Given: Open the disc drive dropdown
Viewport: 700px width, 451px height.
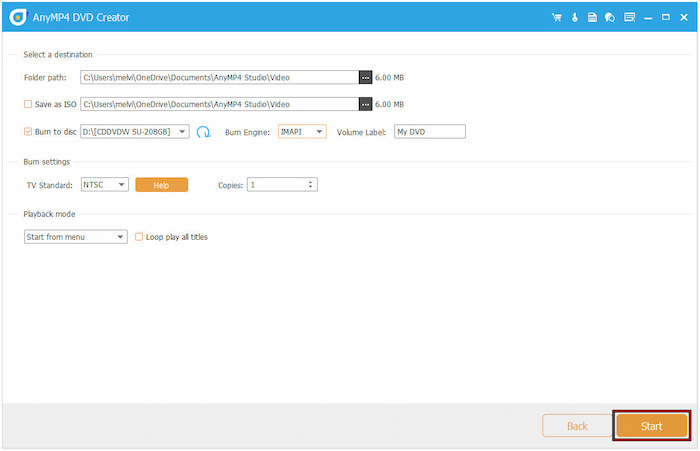Looking at the screenshot, I should point(183,131).
